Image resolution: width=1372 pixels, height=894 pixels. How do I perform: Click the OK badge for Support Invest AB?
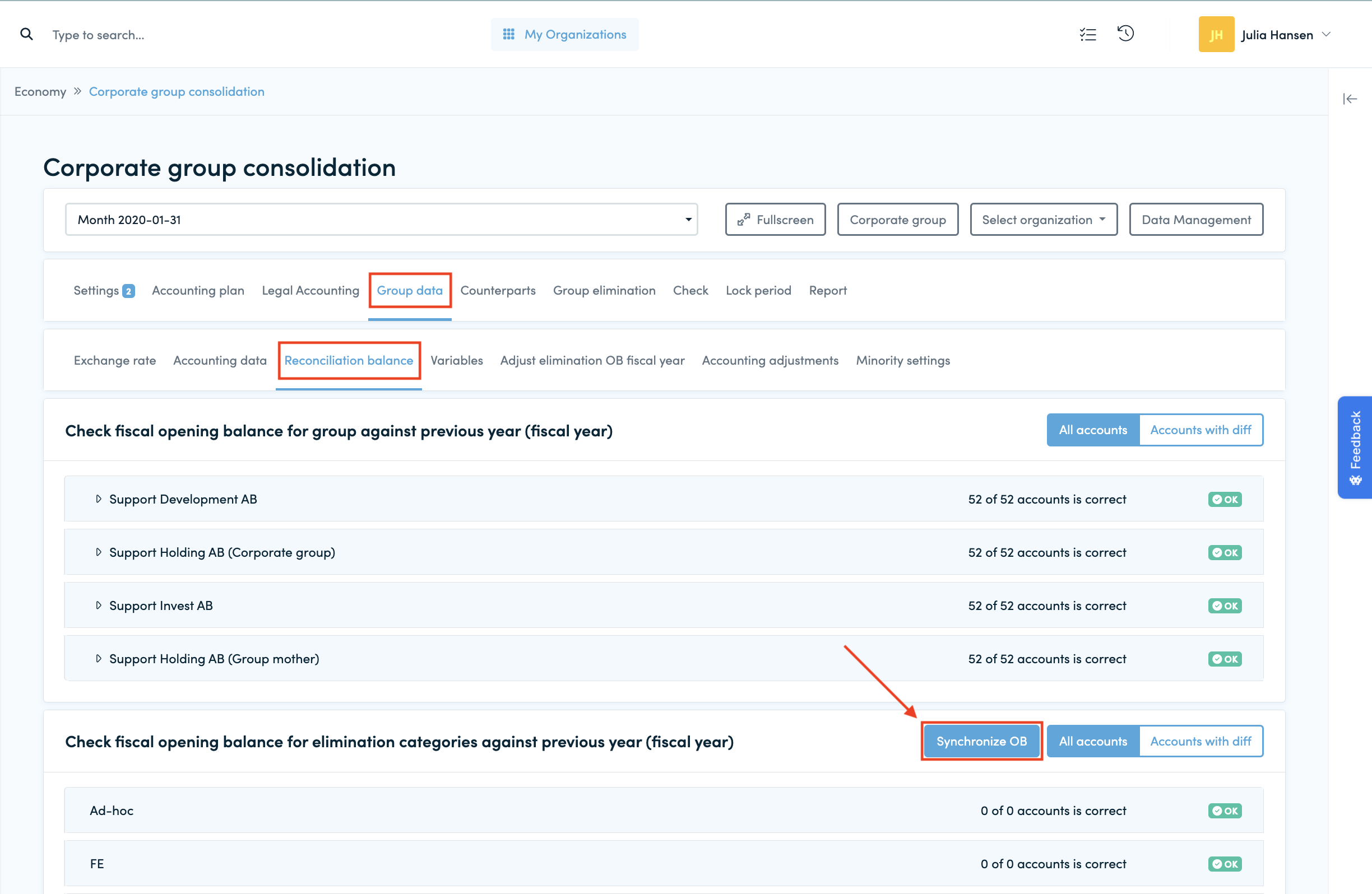(1225, 606)
